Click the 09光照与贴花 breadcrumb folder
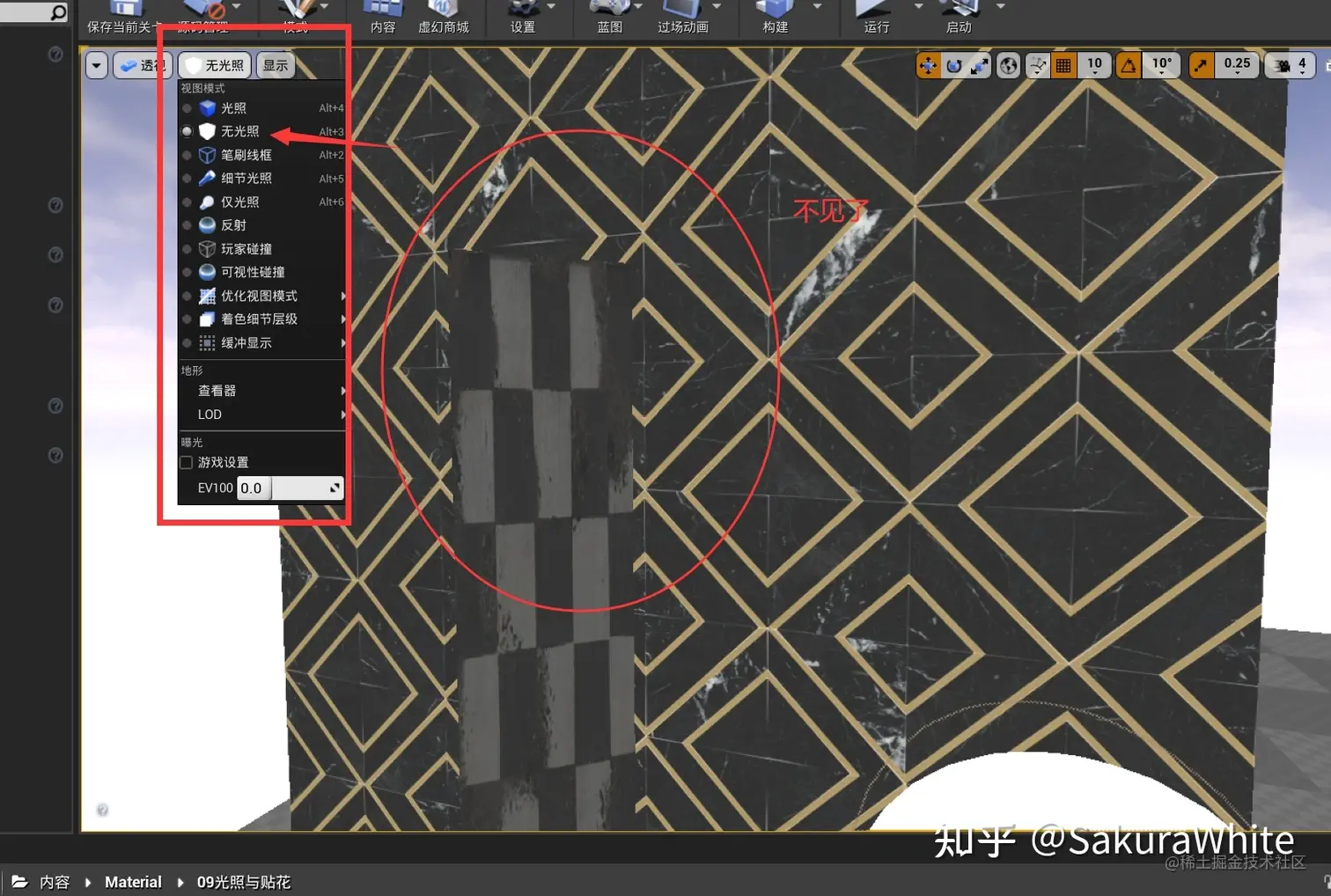The image size is (1331, 896). [x=244, y=882]
